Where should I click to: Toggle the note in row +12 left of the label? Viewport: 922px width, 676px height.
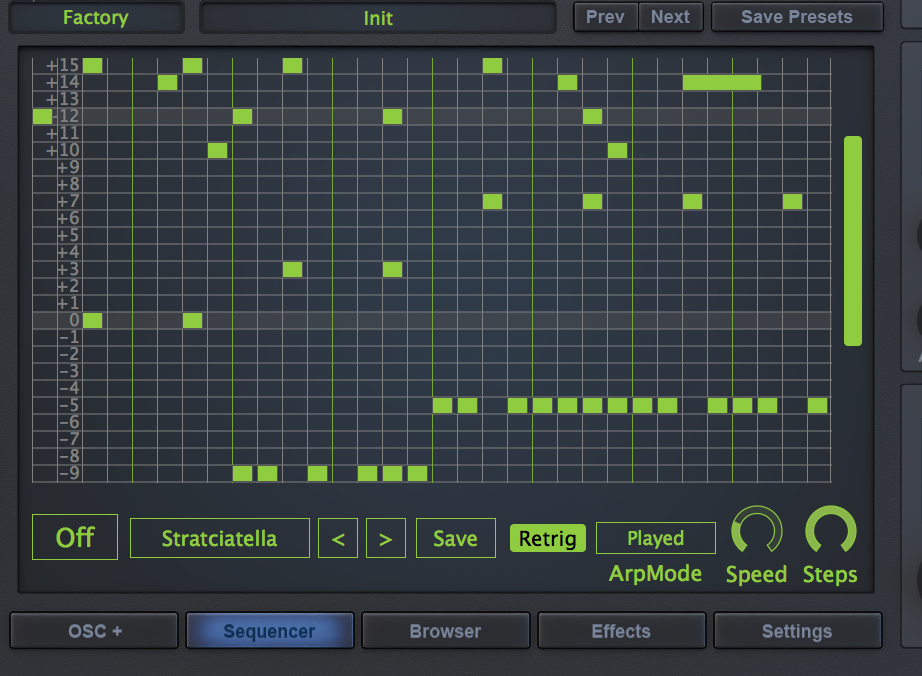[42, 116]
